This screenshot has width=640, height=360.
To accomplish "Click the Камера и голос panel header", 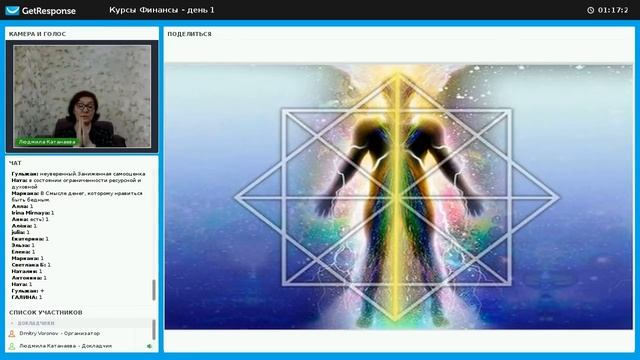I will [37, 34].
